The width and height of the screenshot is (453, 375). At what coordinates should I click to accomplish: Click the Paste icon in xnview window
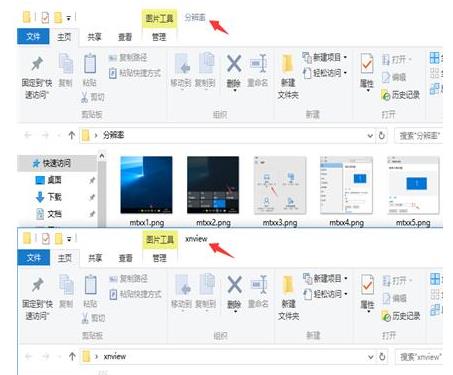pyautogui.click(x=90, y=284)
